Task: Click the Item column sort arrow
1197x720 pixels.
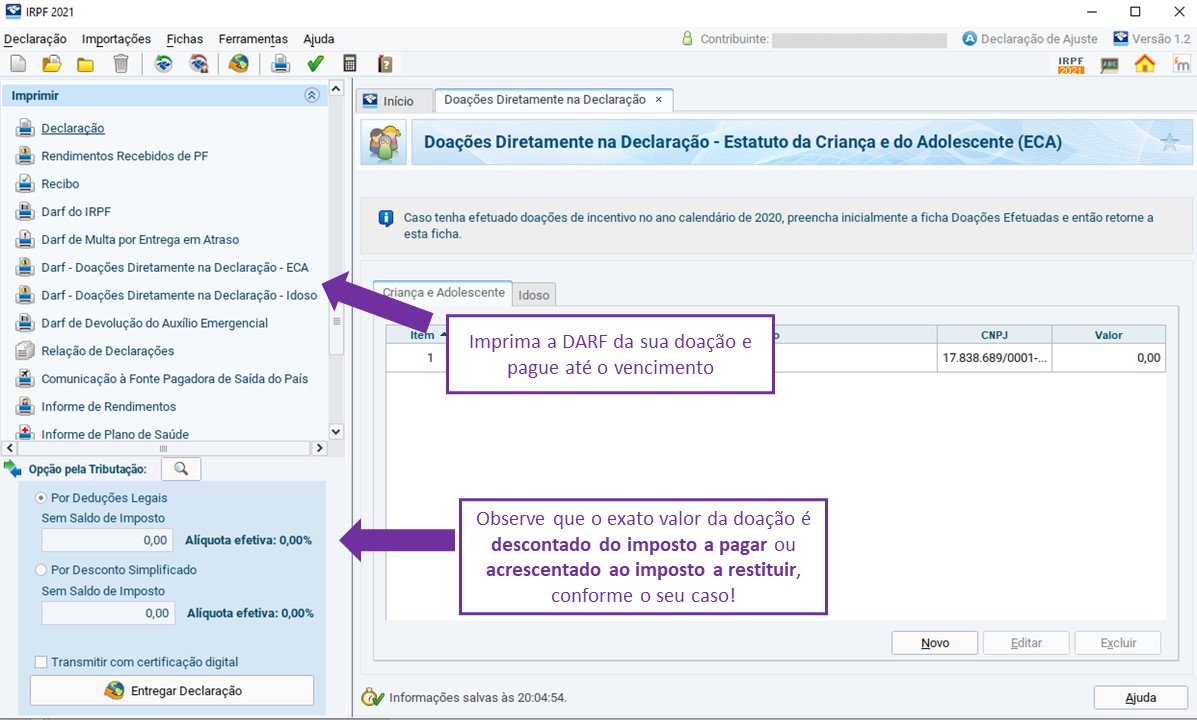Action: pos(444,334)
